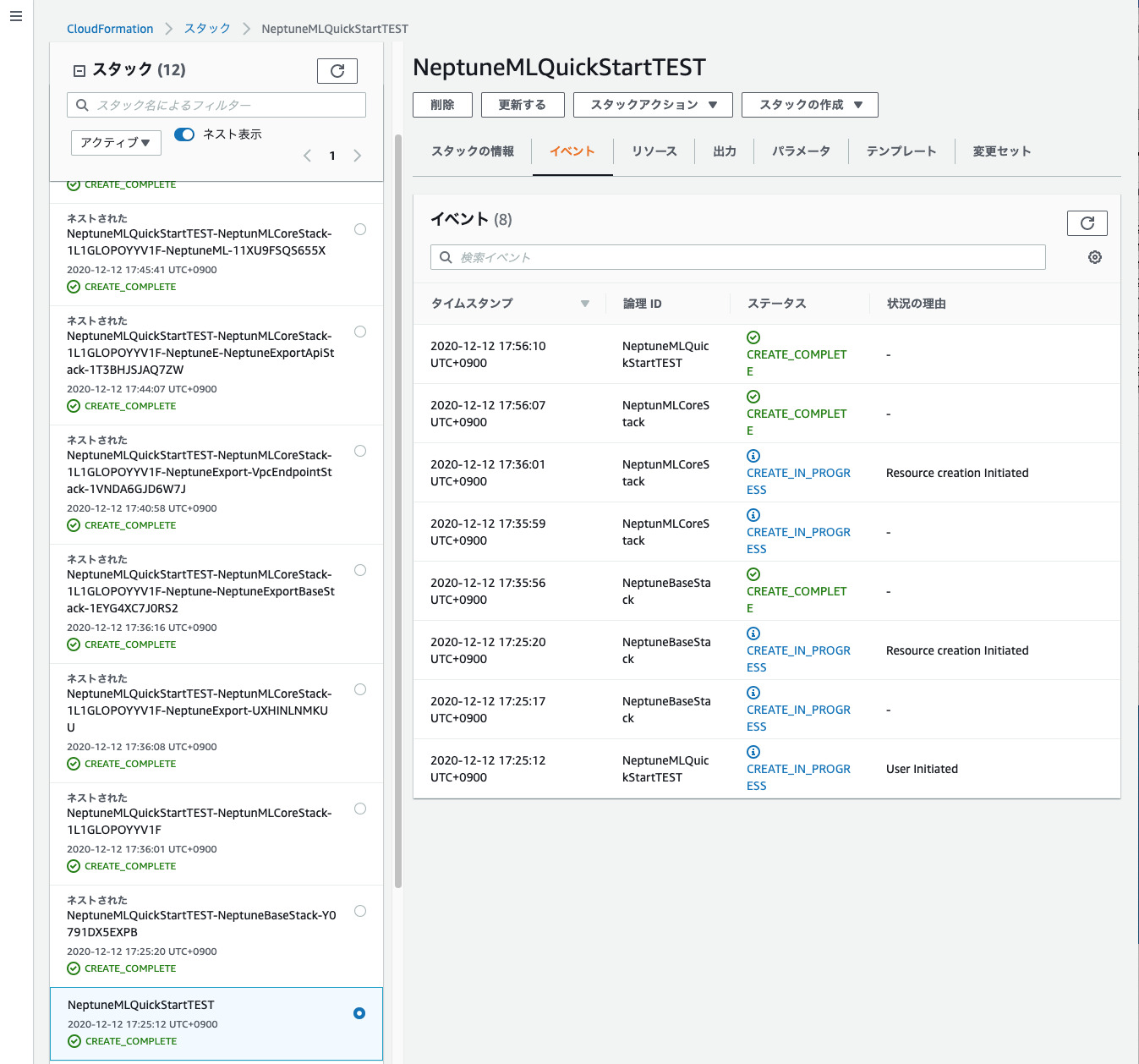Go to the next page of stacks
Viewport: 1139px width, 1064px height.
click(x=357, y=156)
